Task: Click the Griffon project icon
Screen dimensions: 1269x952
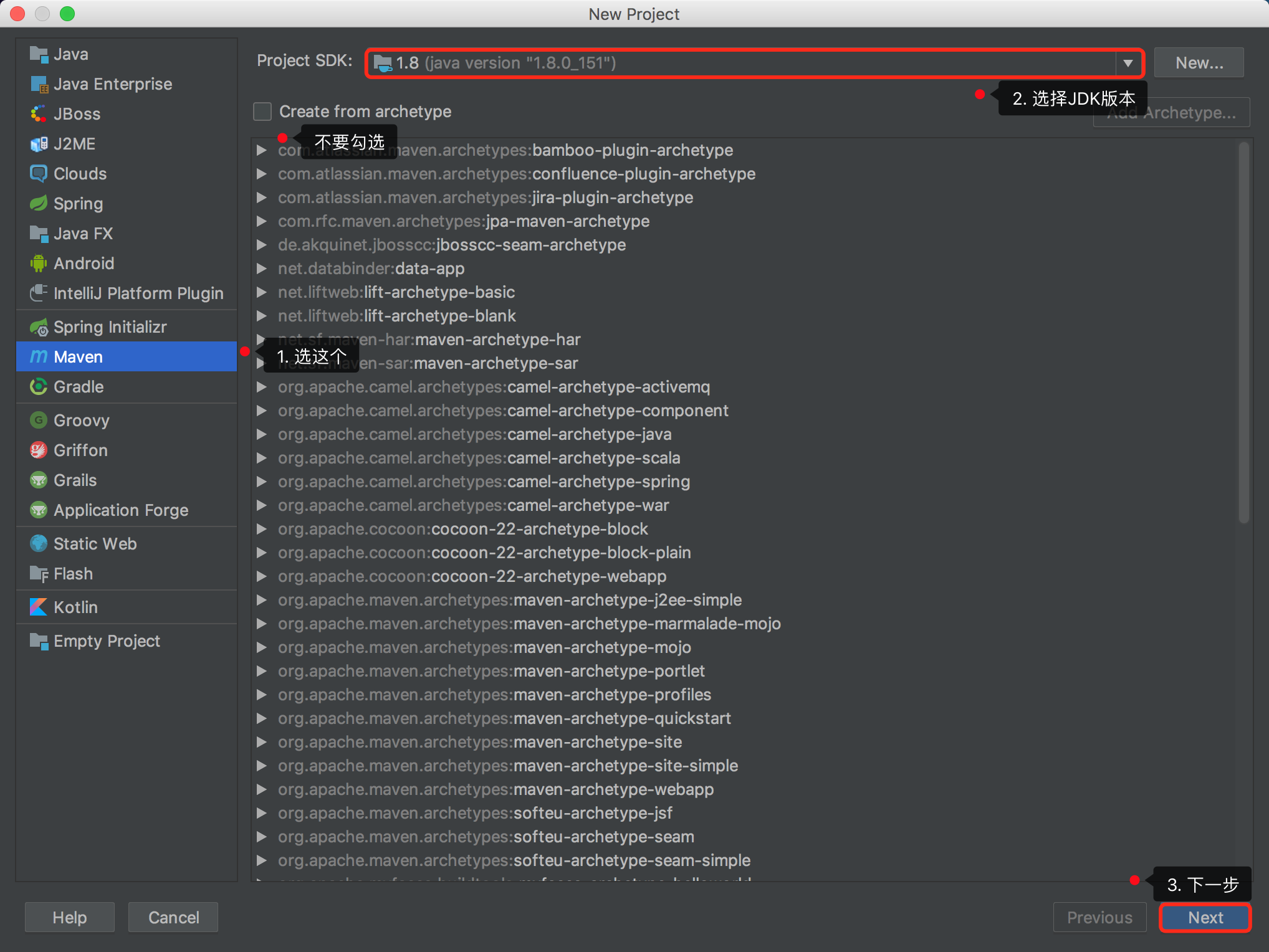Action: [x=39, y=450]
